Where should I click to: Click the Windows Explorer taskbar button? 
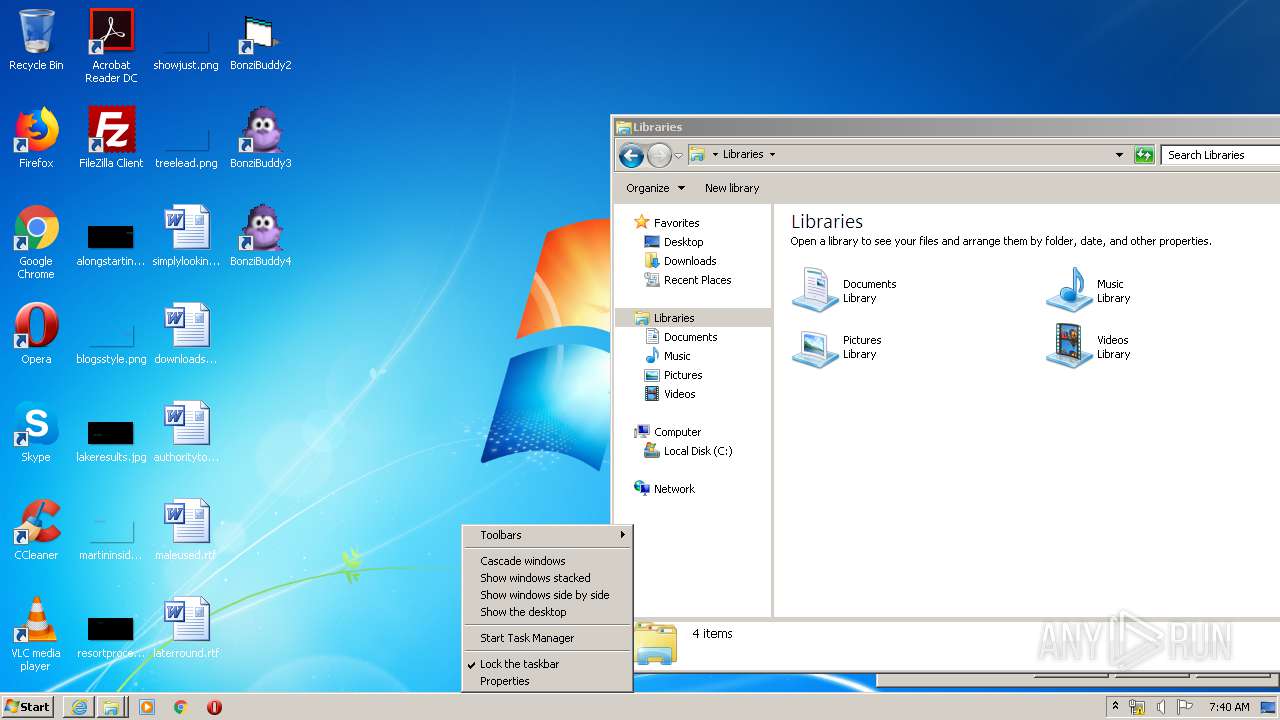[x=111, y=707]
